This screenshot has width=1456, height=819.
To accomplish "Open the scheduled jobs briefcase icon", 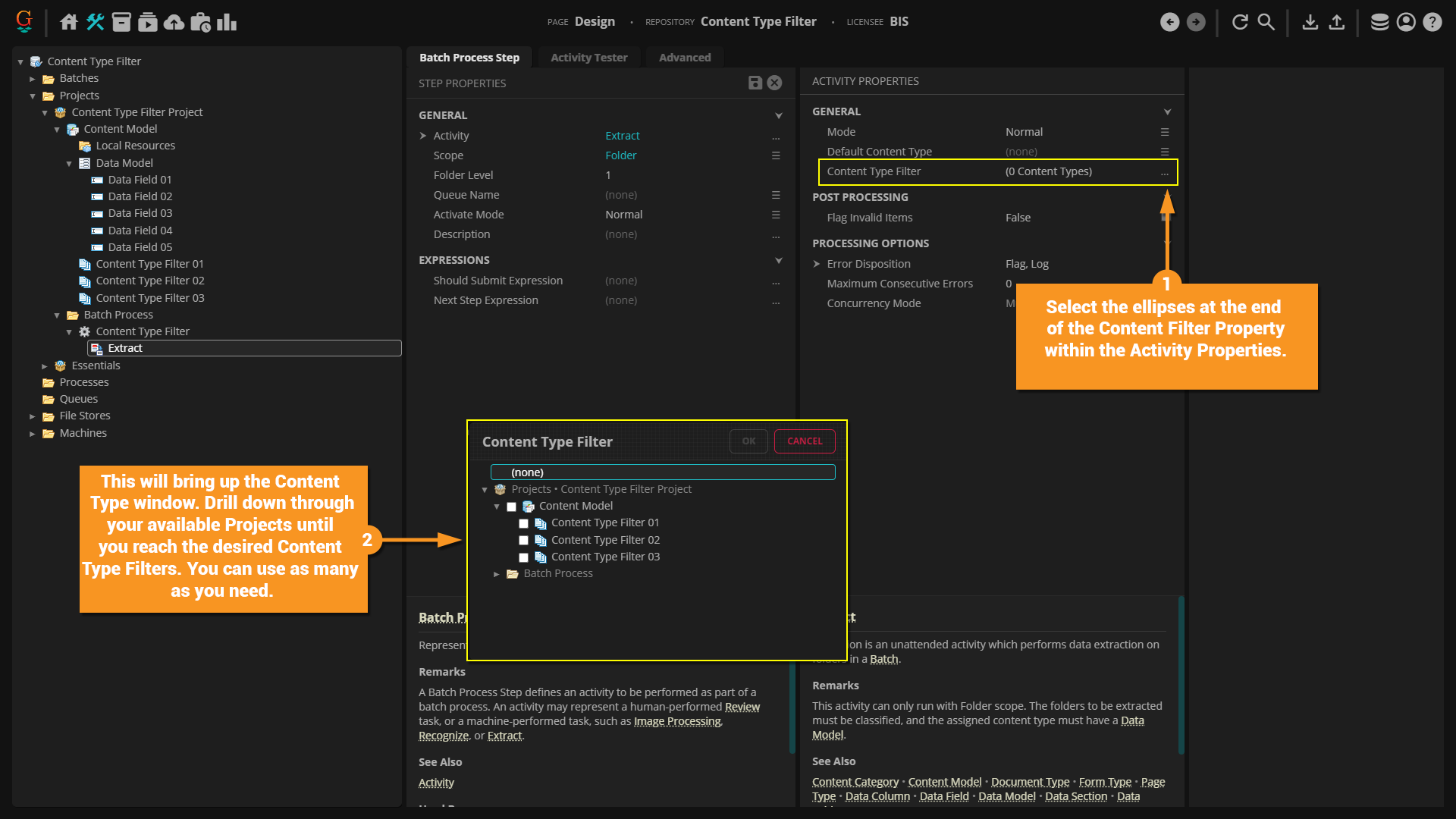I will (201, 22).
